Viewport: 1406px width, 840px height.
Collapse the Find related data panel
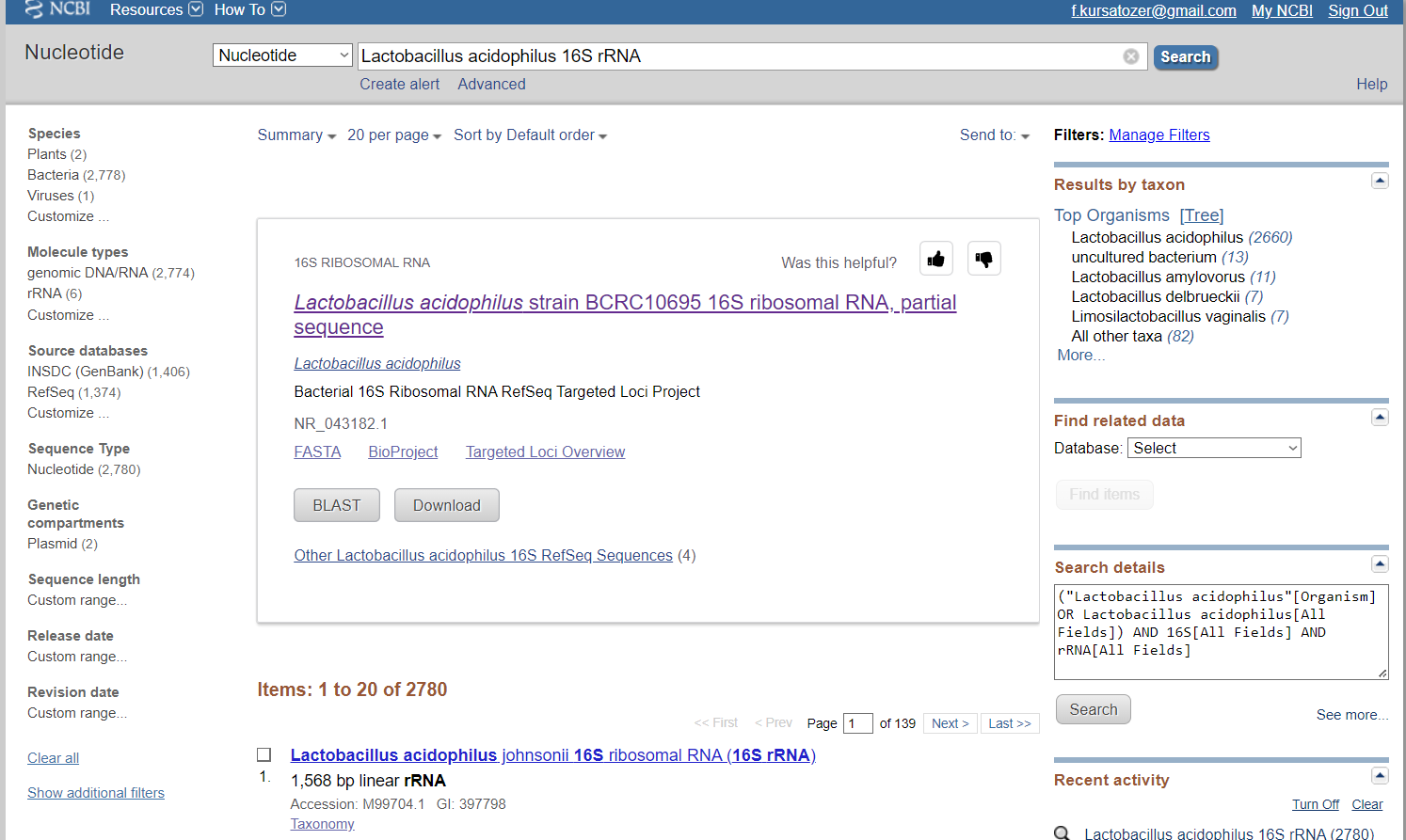point(1380,417)
